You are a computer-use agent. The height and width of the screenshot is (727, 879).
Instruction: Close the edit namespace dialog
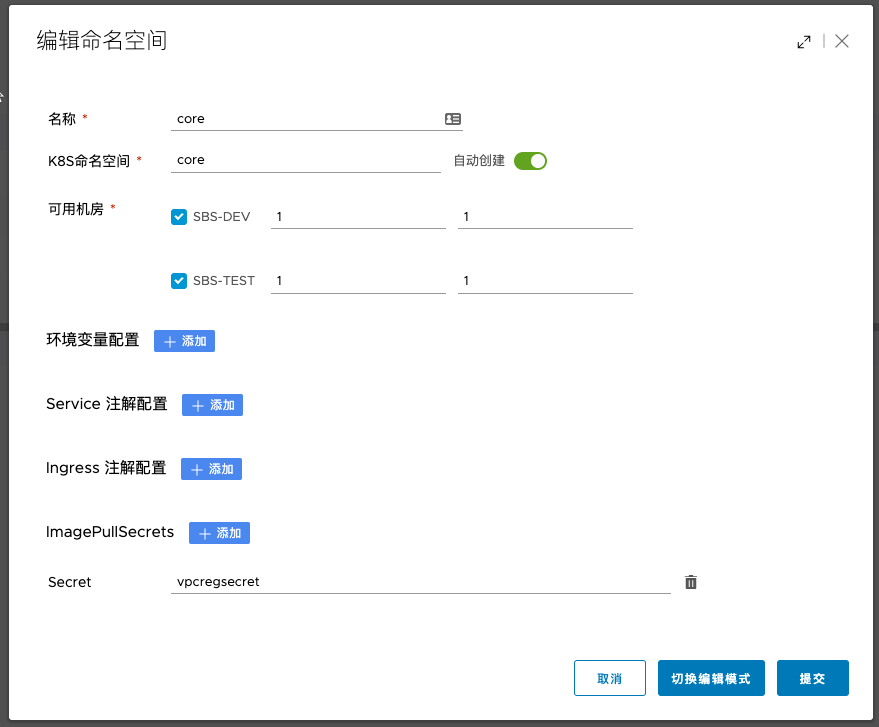842,41
